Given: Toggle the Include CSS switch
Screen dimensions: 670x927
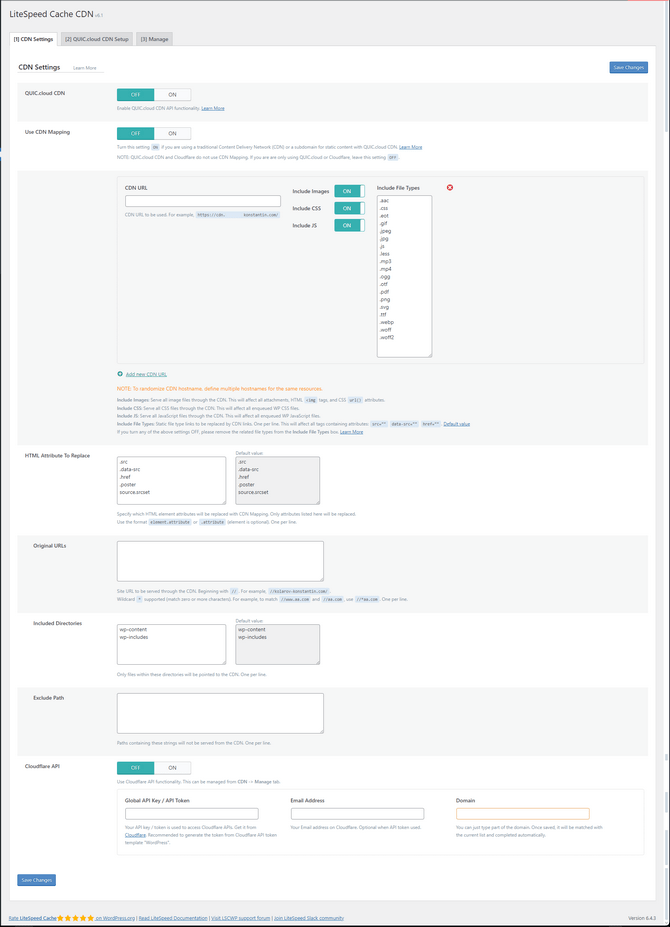Looking at the screenshot, I should point(349,208).
